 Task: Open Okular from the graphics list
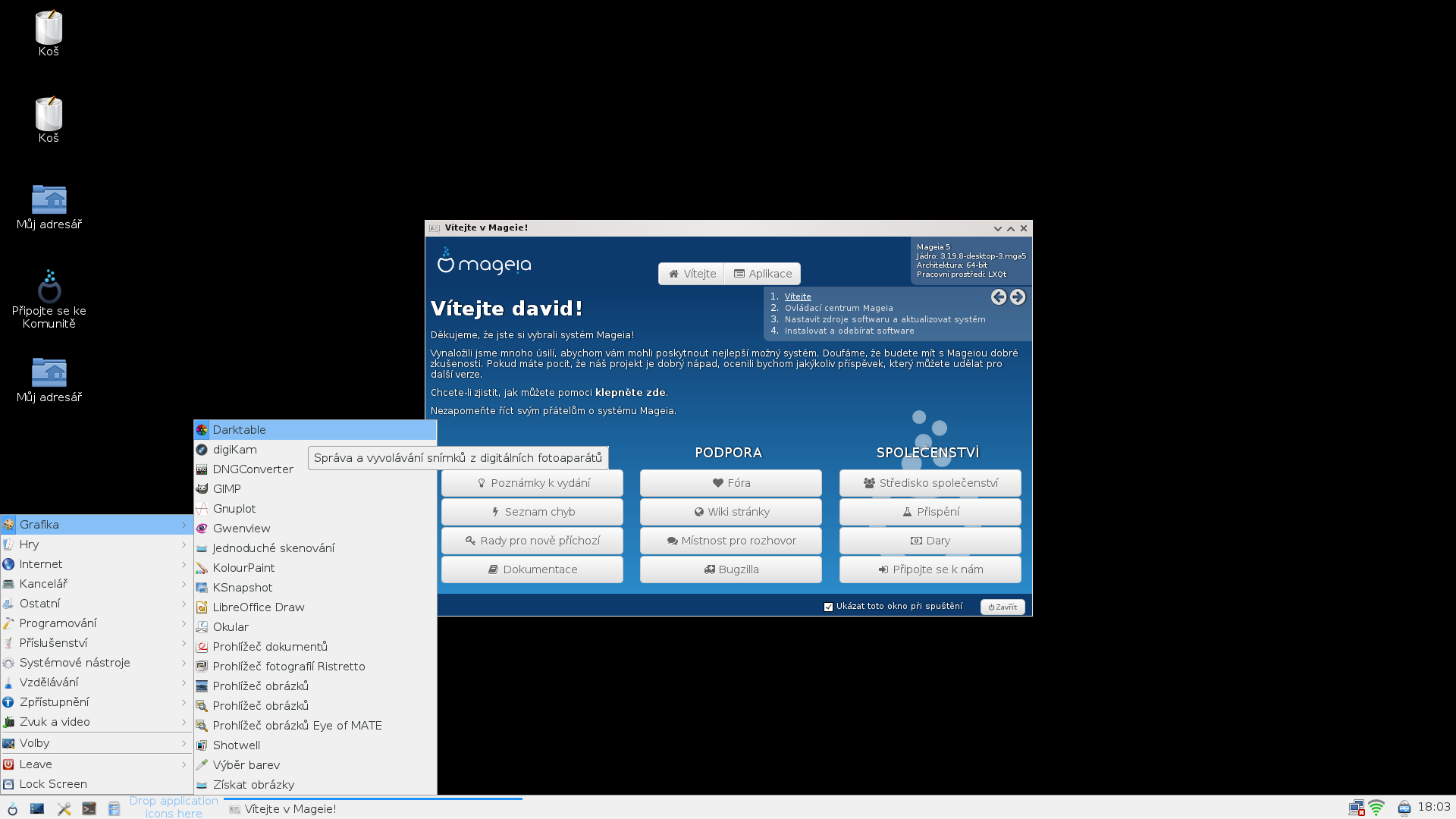click(x=315, y=627)
